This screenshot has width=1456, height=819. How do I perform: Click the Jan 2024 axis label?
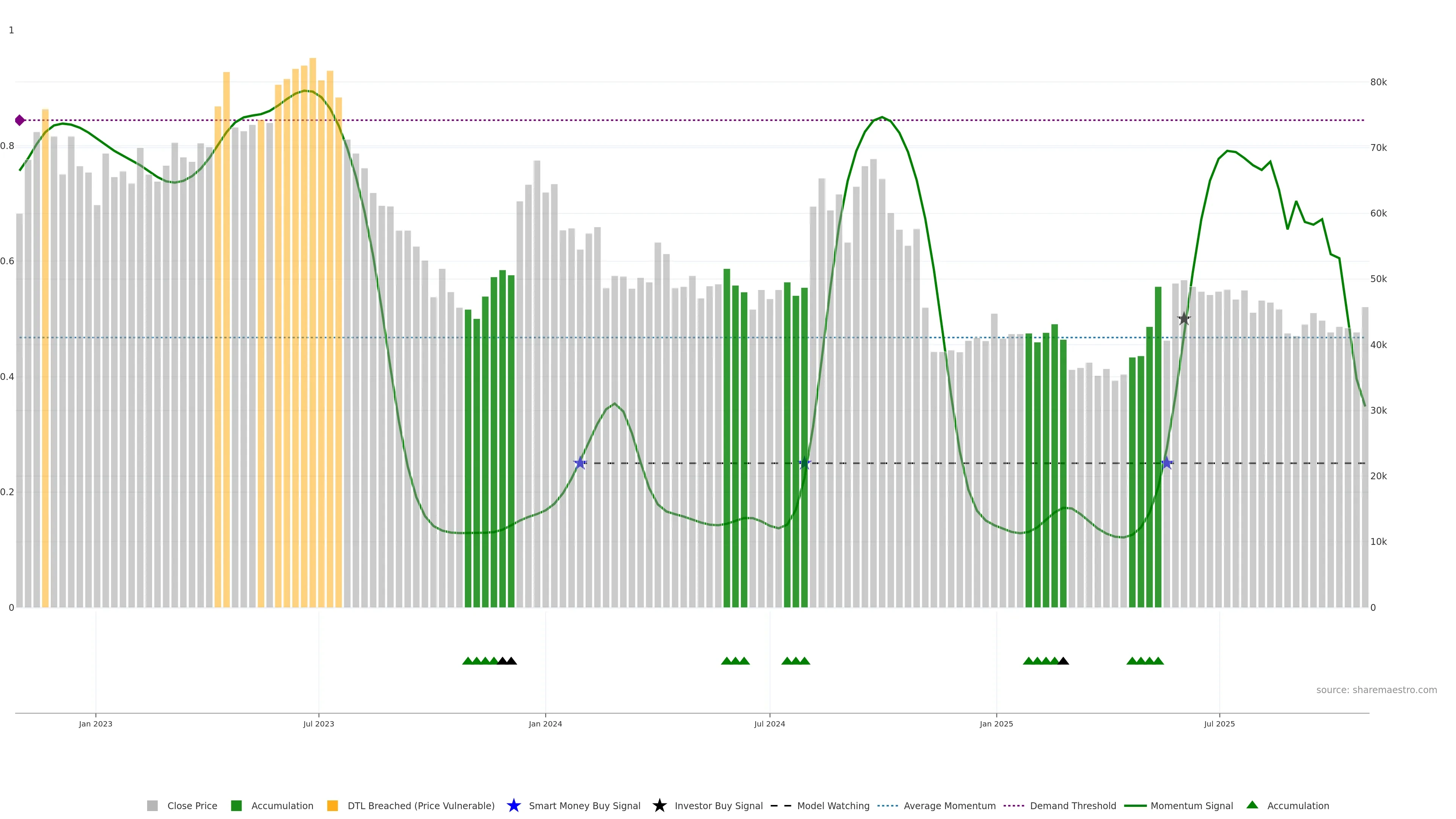coord(545,723)
